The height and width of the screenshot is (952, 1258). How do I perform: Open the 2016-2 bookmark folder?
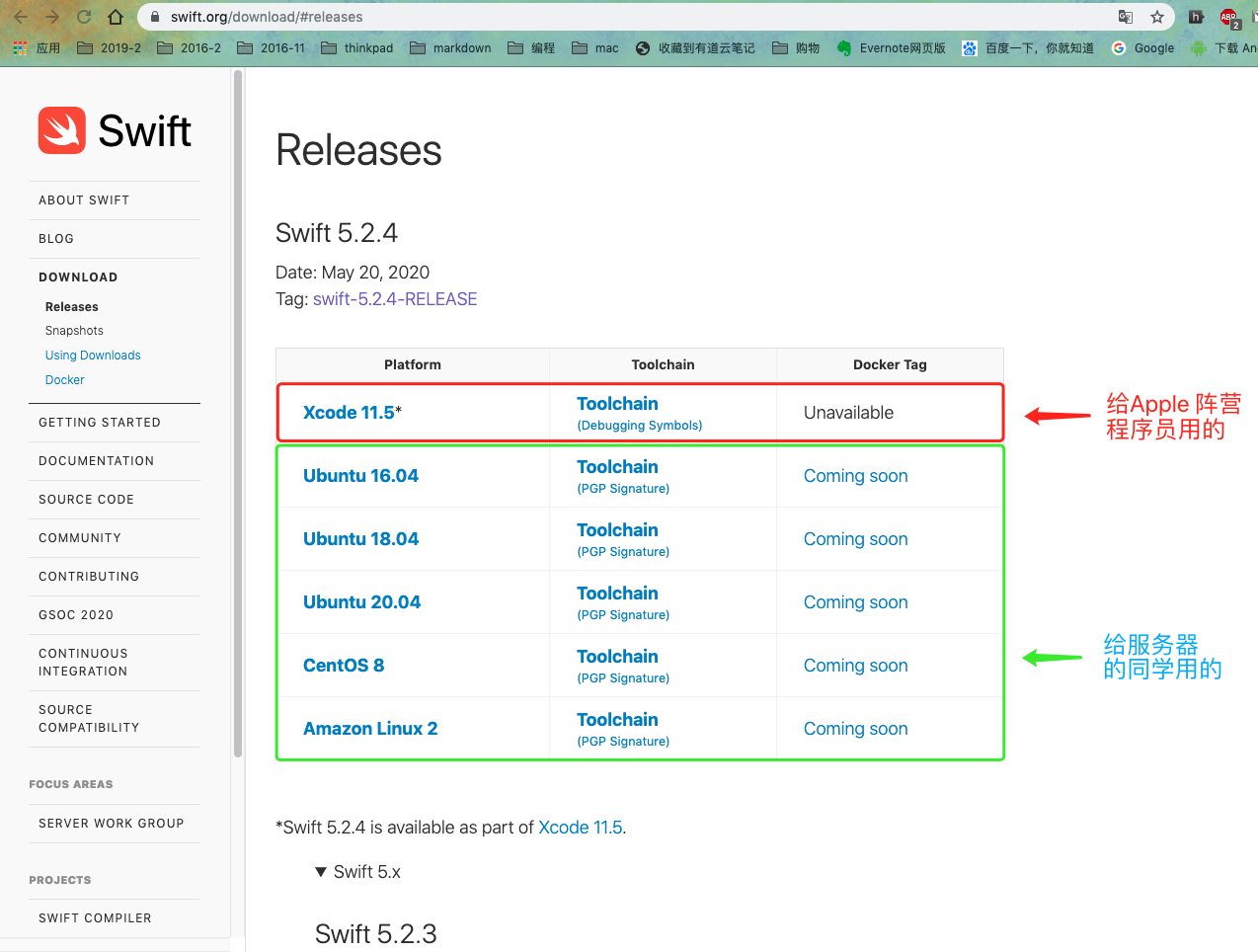[189, 47]
